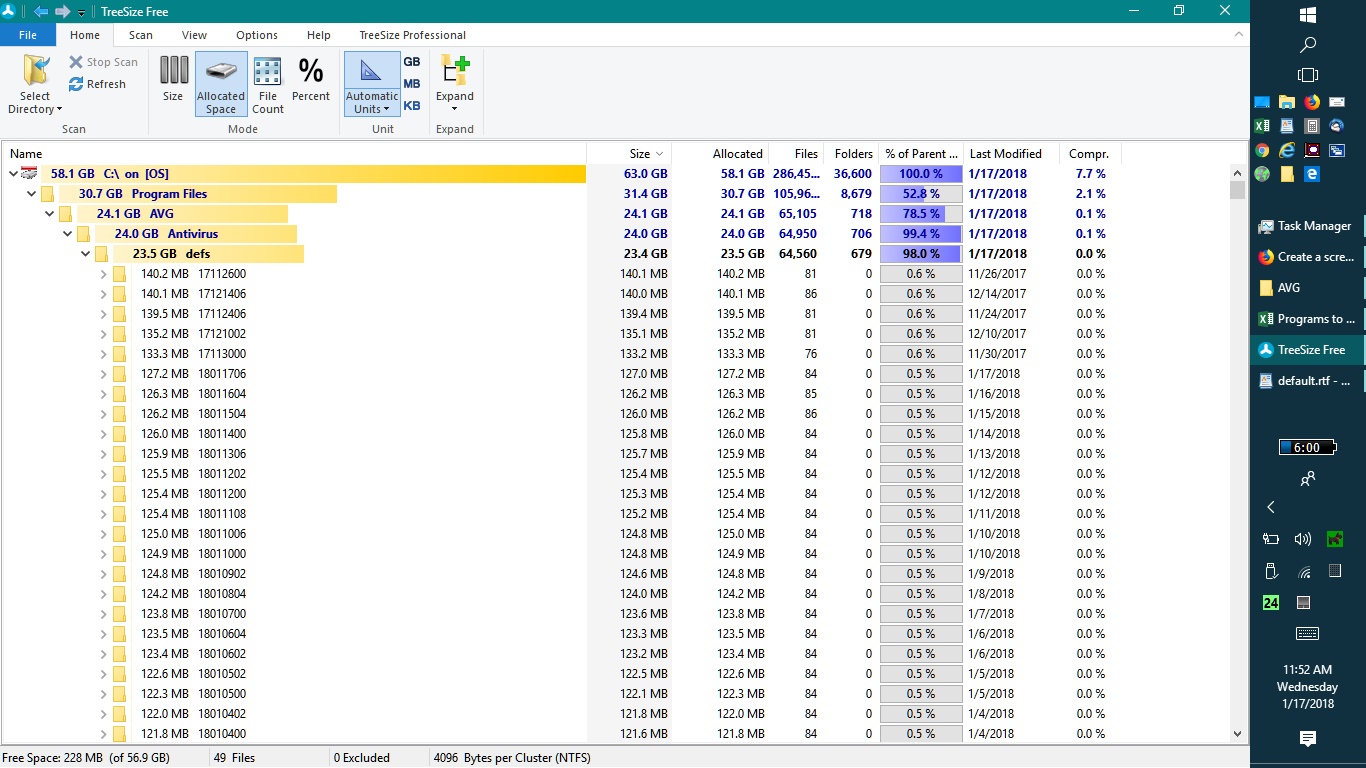Screen dimensions: 1366x768
Task: Click the Select Directory icon
Action: point(36,72)
